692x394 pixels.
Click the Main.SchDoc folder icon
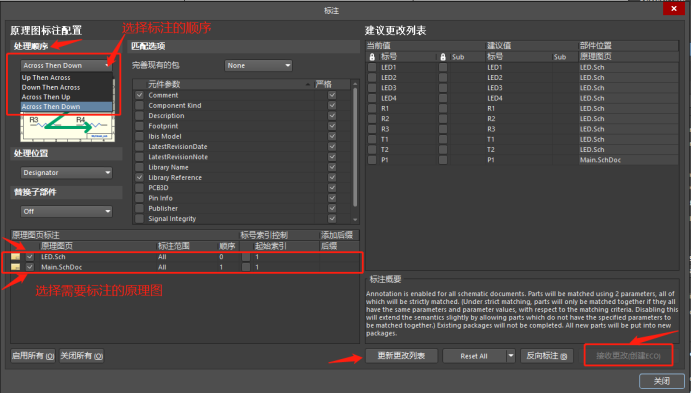coord(15,267)
